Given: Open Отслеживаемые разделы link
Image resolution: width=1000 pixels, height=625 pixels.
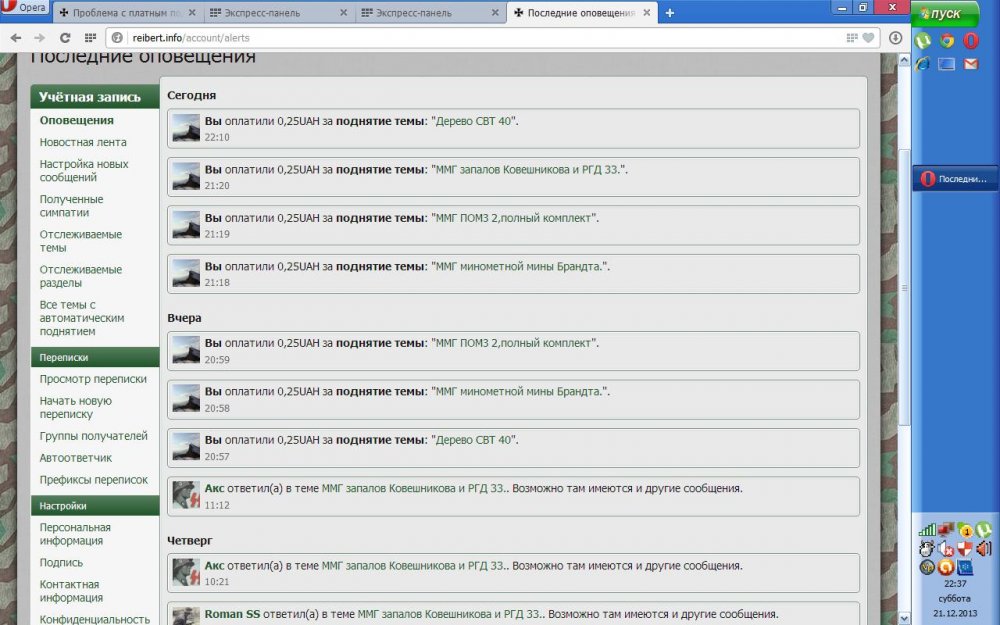Looking at the screenshot, I should tap(80, 276).
